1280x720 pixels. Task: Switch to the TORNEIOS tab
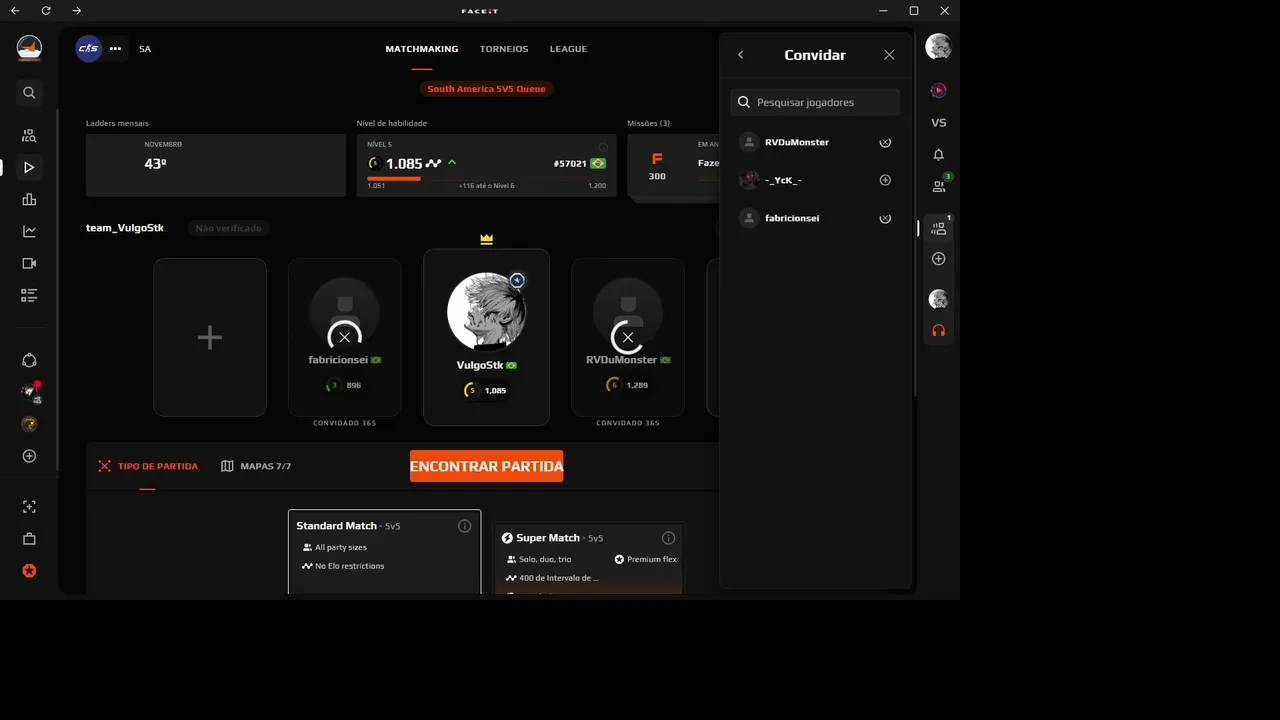[504, 49]
